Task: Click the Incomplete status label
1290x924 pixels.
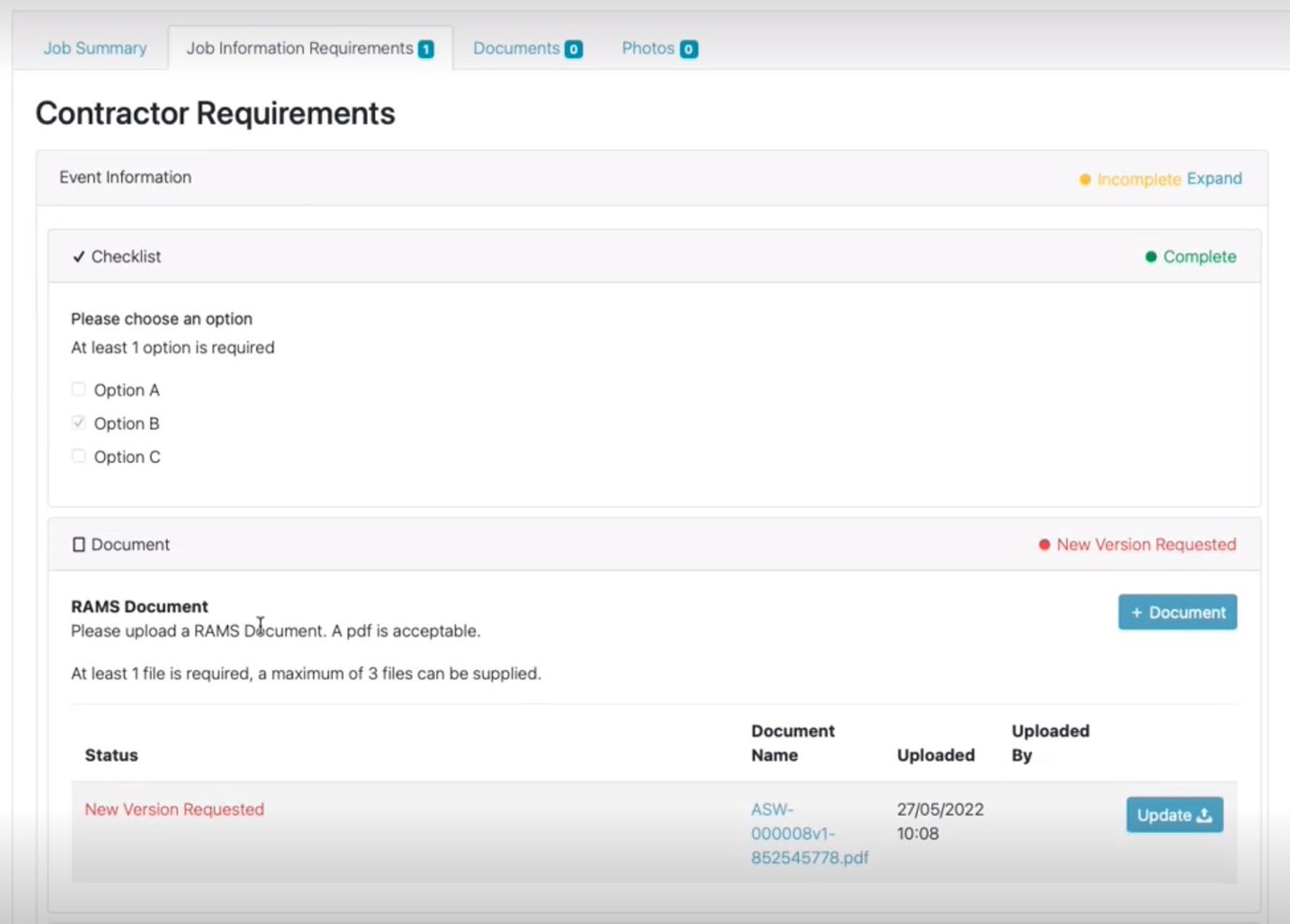Action: point(1139,179)
